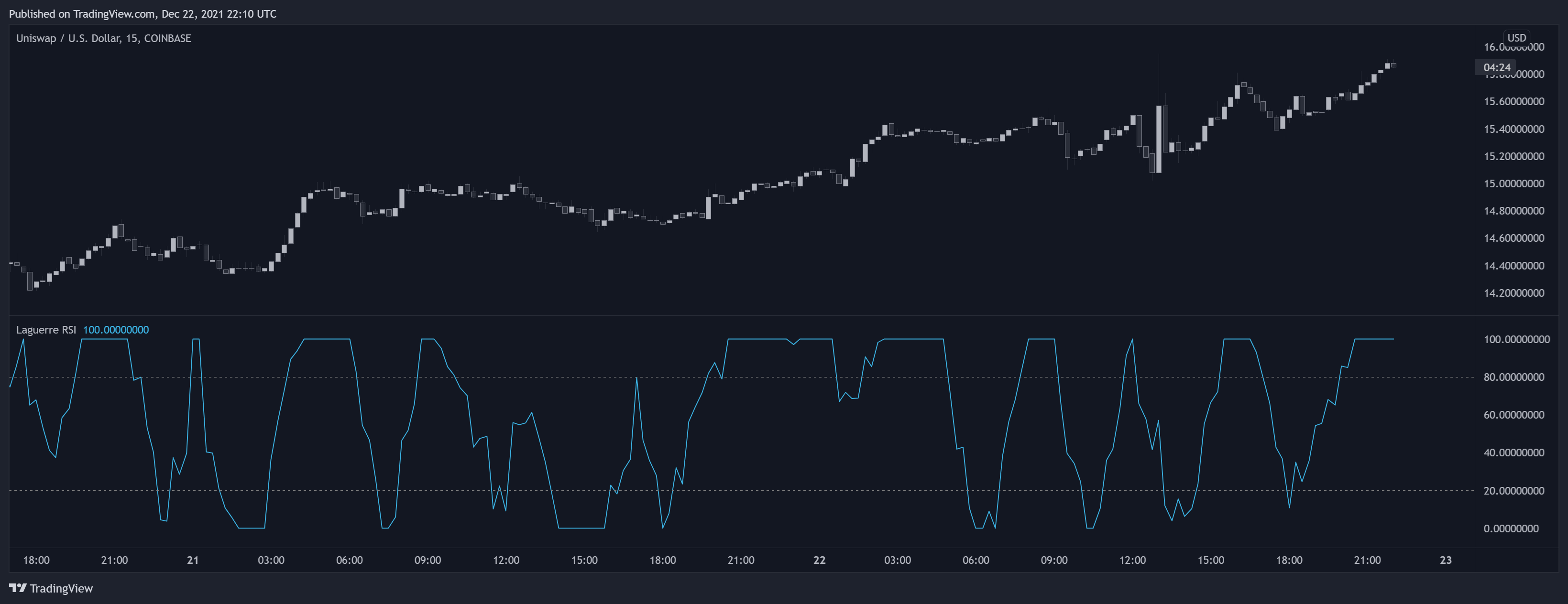Click the 80.00000000 RSI scale label

click(1513, 377)
